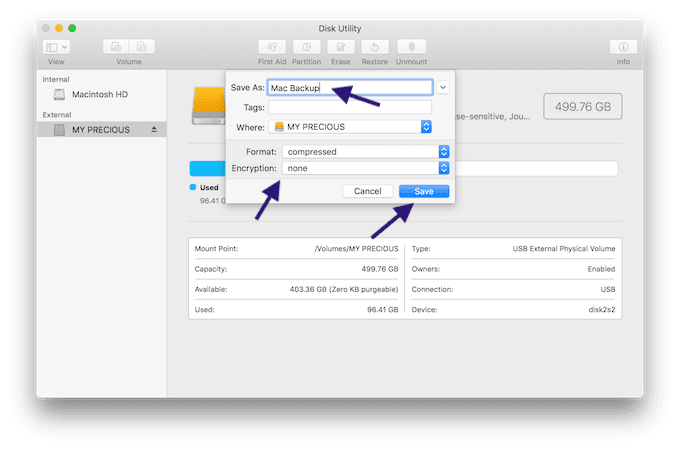Click the add Volume toolbar icon
Screen dimensions: 680x450
(x=116, y=47)
